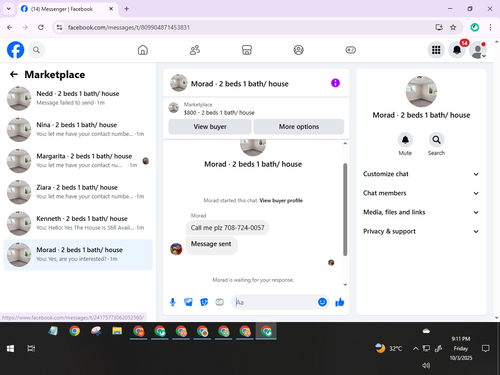The width and height of the screenshot is (500, 375).
Task: Click the browser back arrow
Action: point(10,27)
